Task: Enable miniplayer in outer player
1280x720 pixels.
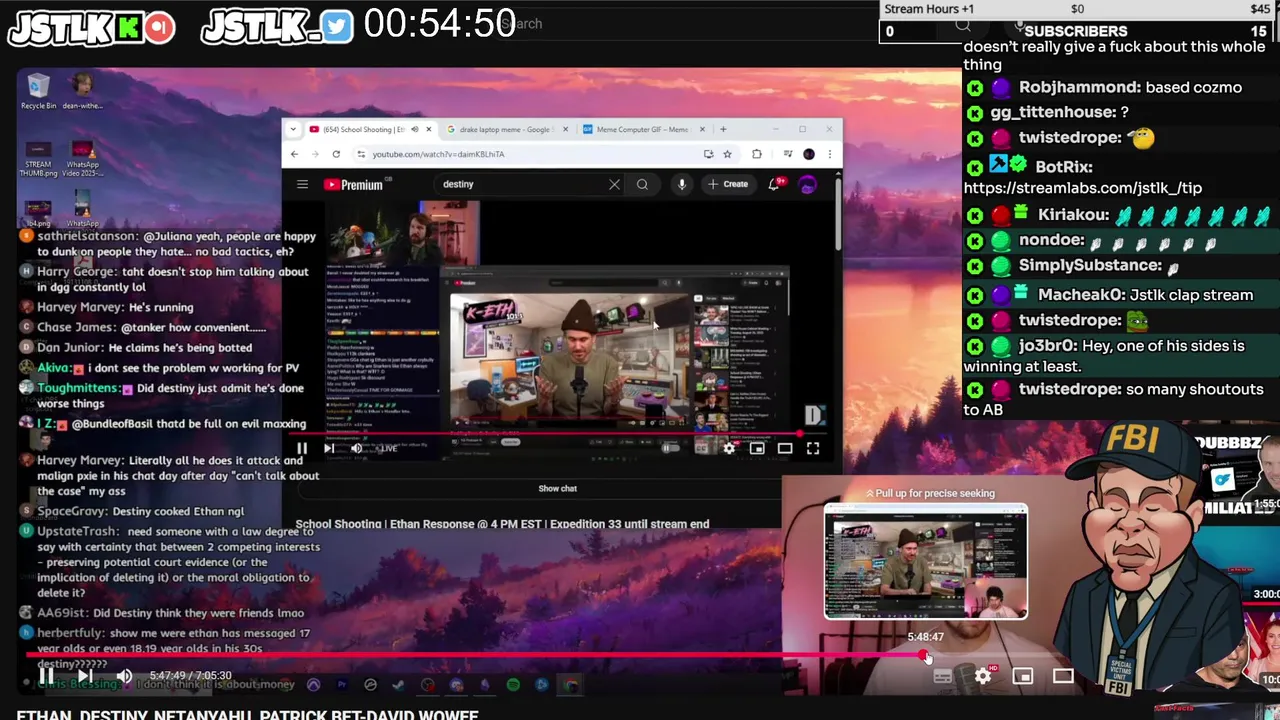Action: coord(1023,676)
